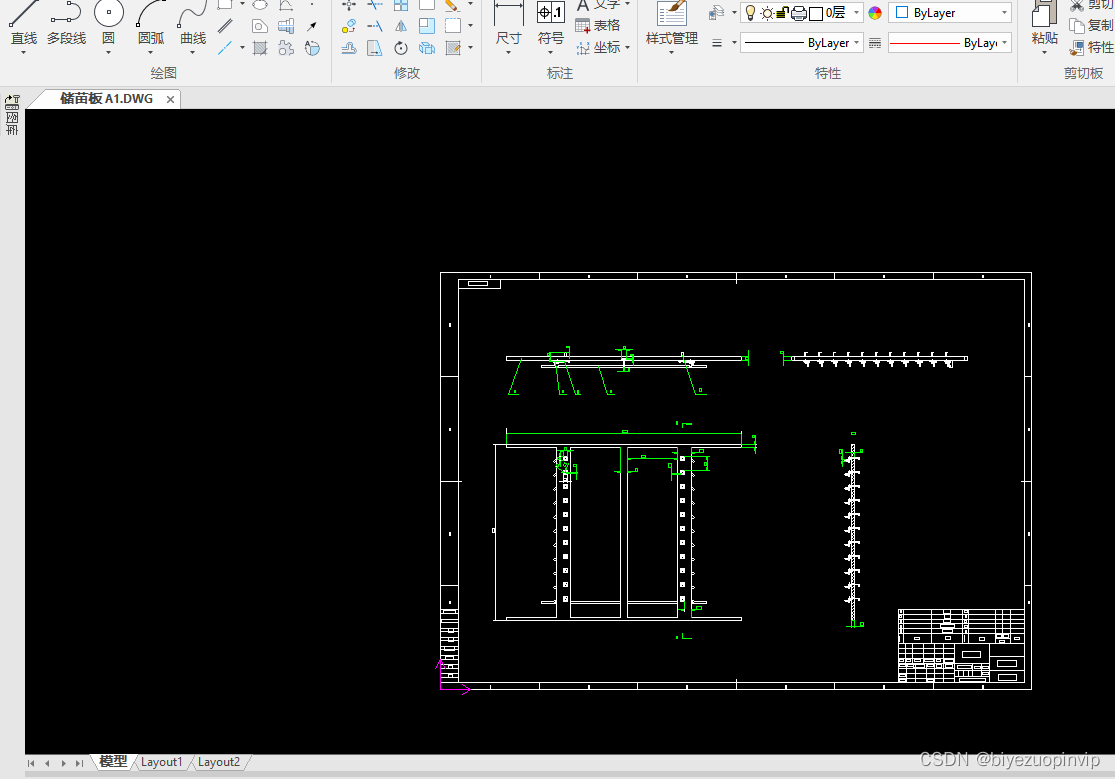
Task: Open 样式管理 (Style Manager)
Action: tap(671, 23)
